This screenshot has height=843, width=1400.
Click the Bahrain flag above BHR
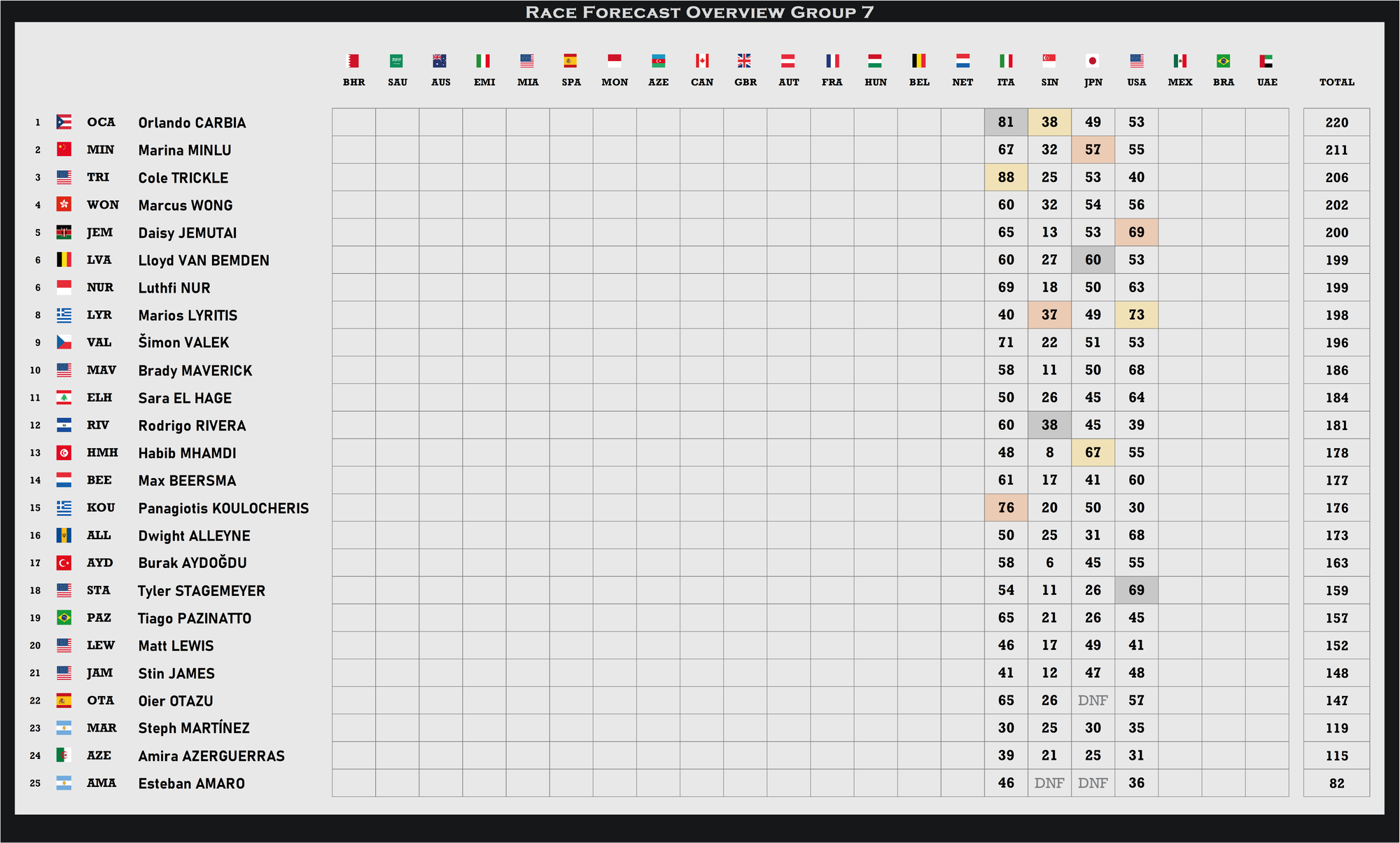[x=353, y=61]
